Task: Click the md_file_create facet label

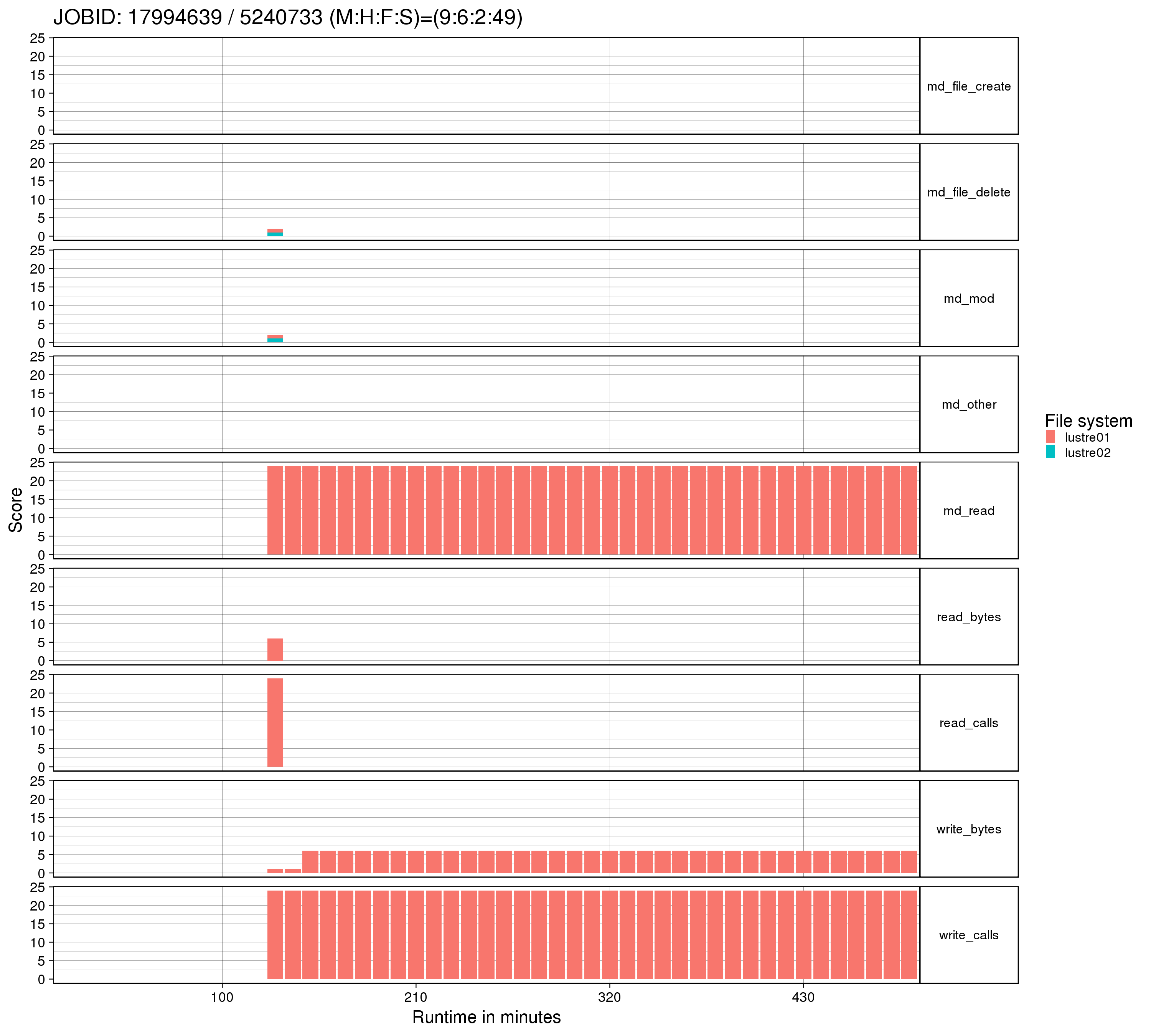Action: [x=968, y=86]
